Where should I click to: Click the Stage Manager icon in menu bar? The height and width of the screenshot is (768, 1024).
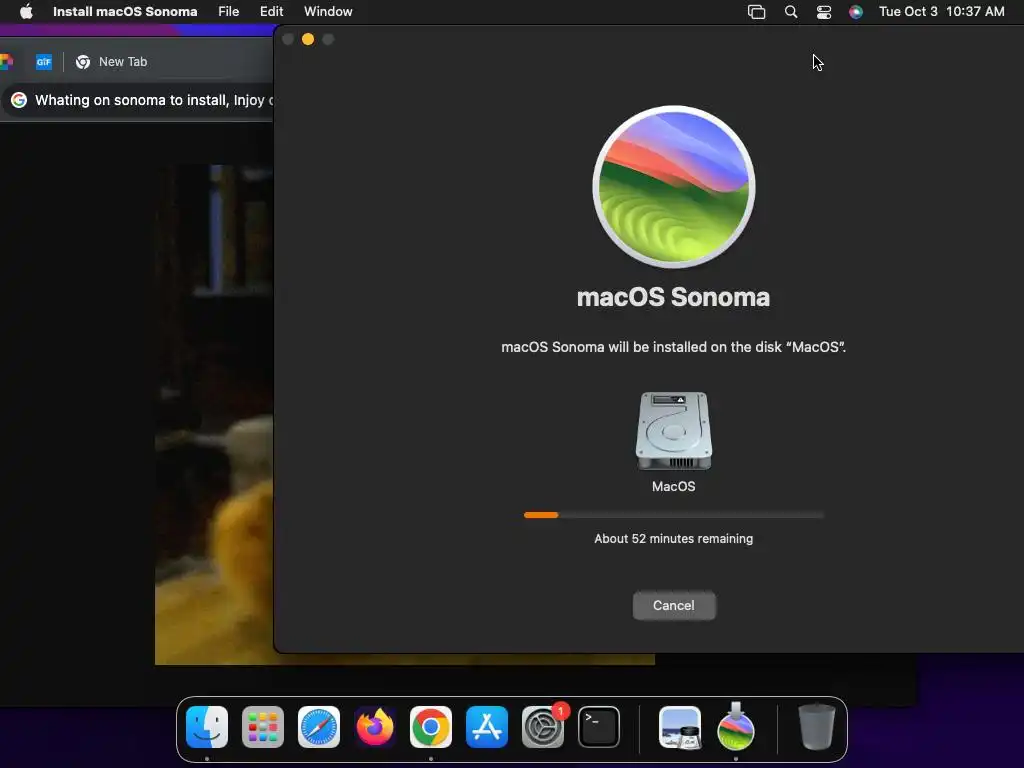(x=756, y=12)
